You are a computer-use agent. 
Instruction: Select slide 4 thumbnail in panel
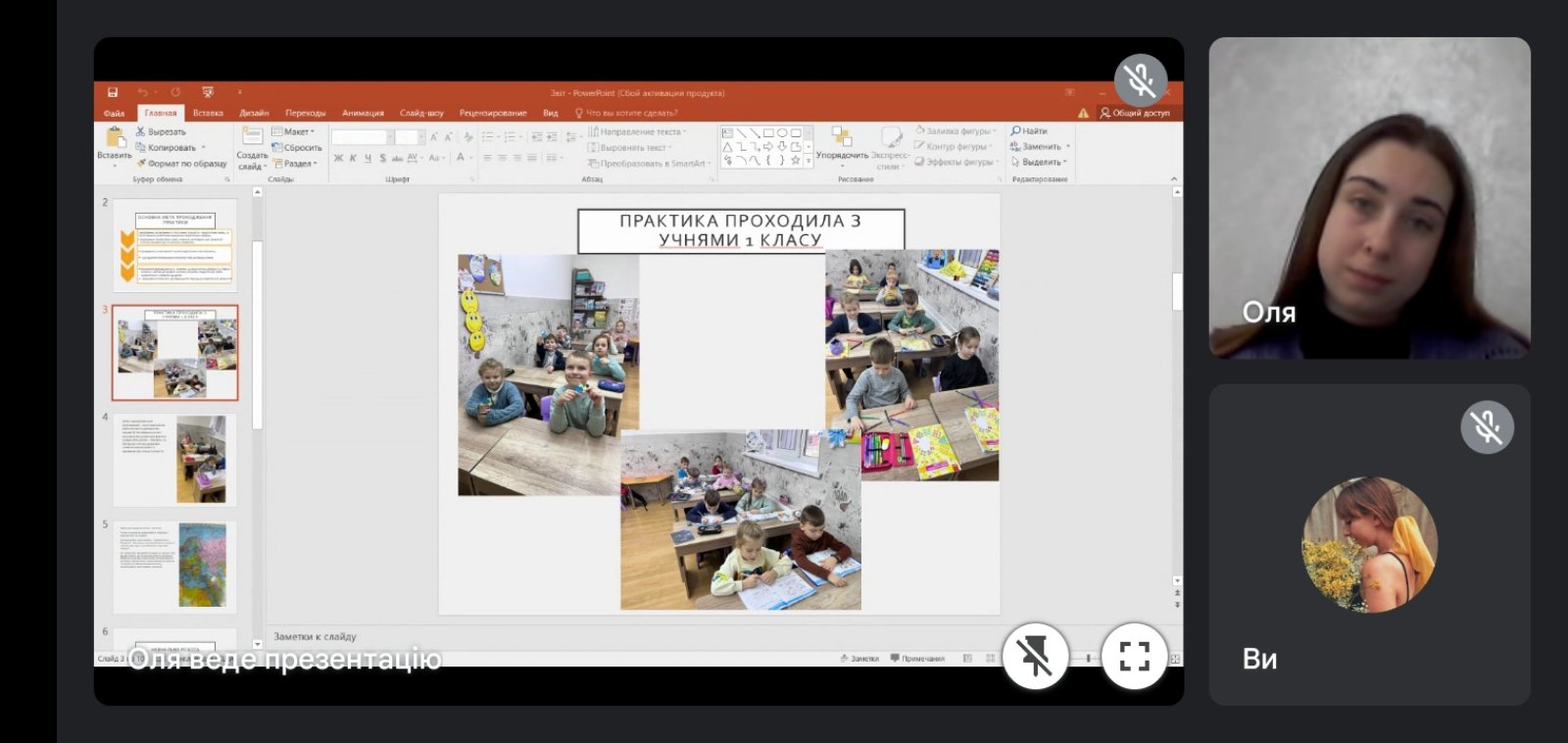tap(175, 459)
